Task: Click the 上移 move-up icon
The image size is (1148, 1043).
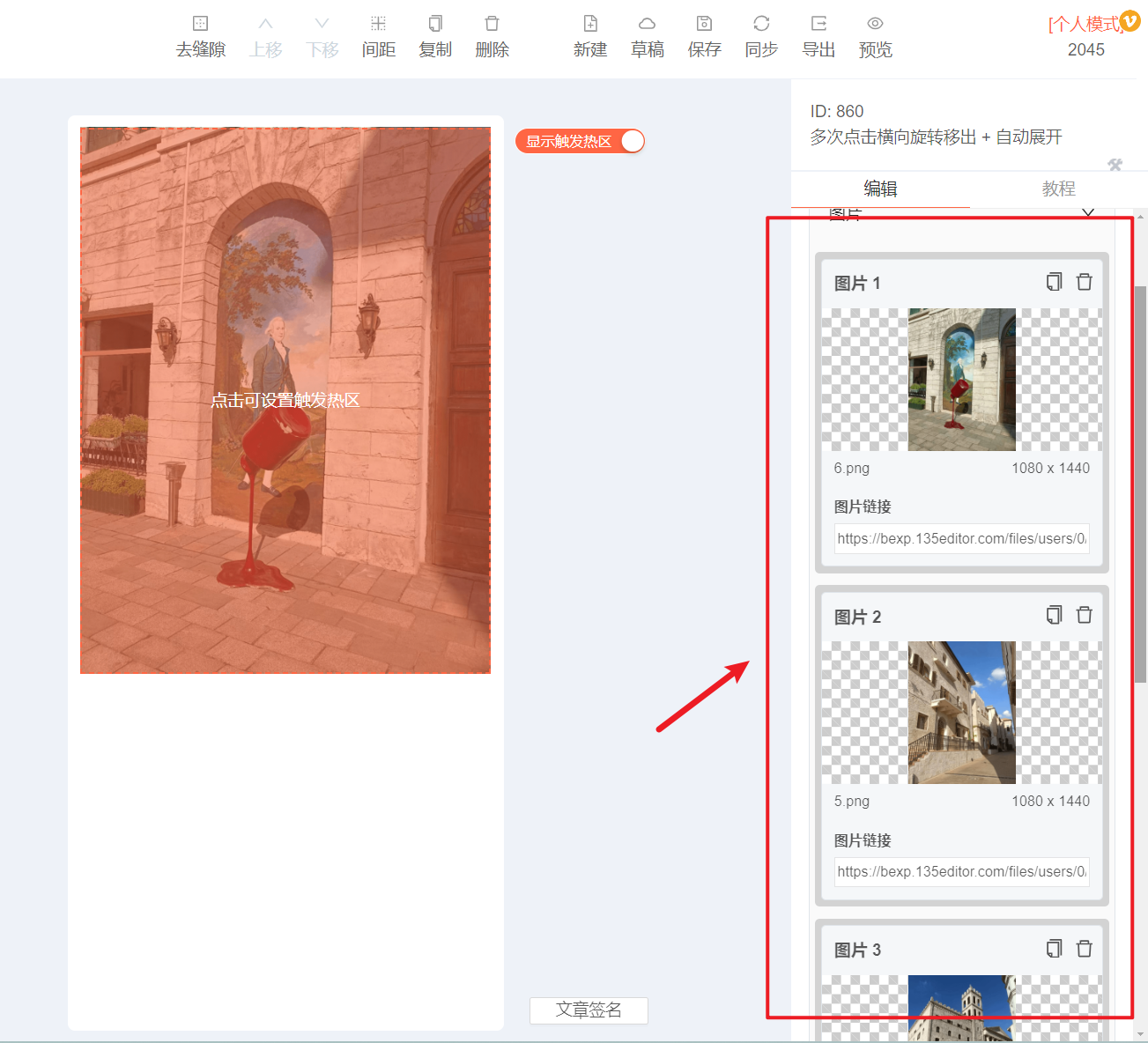Action: tap(265, 24)
